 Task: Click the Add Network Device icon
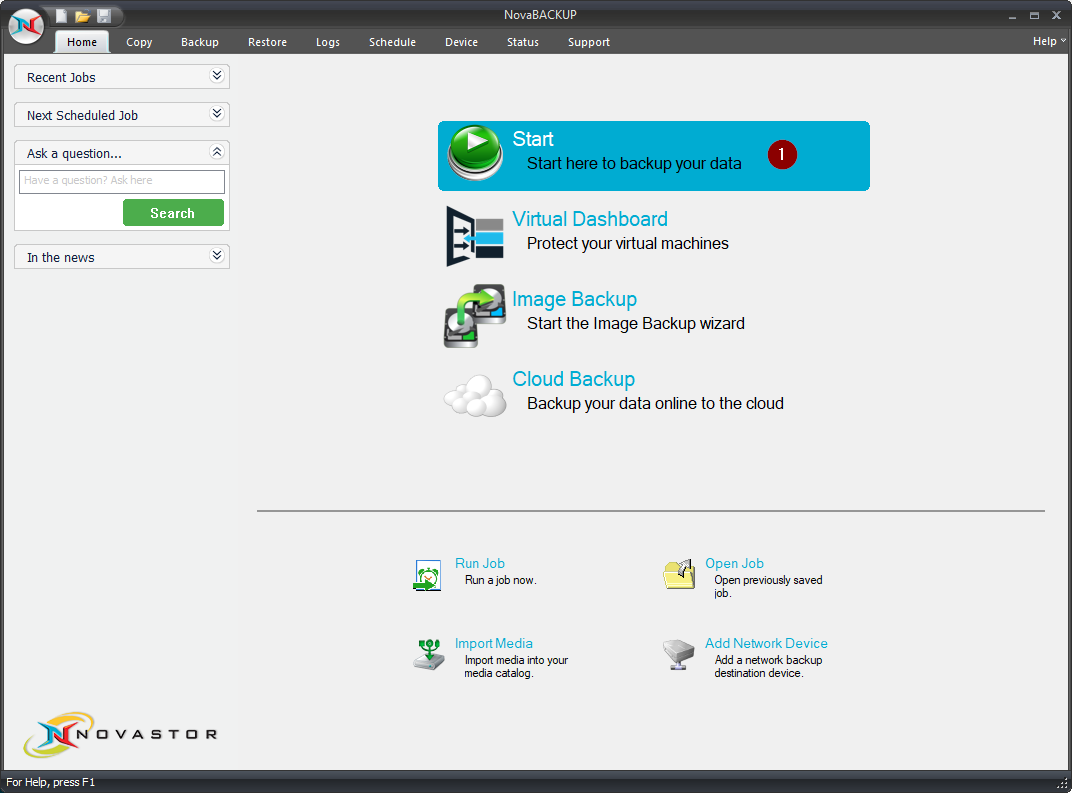point(679,654)
